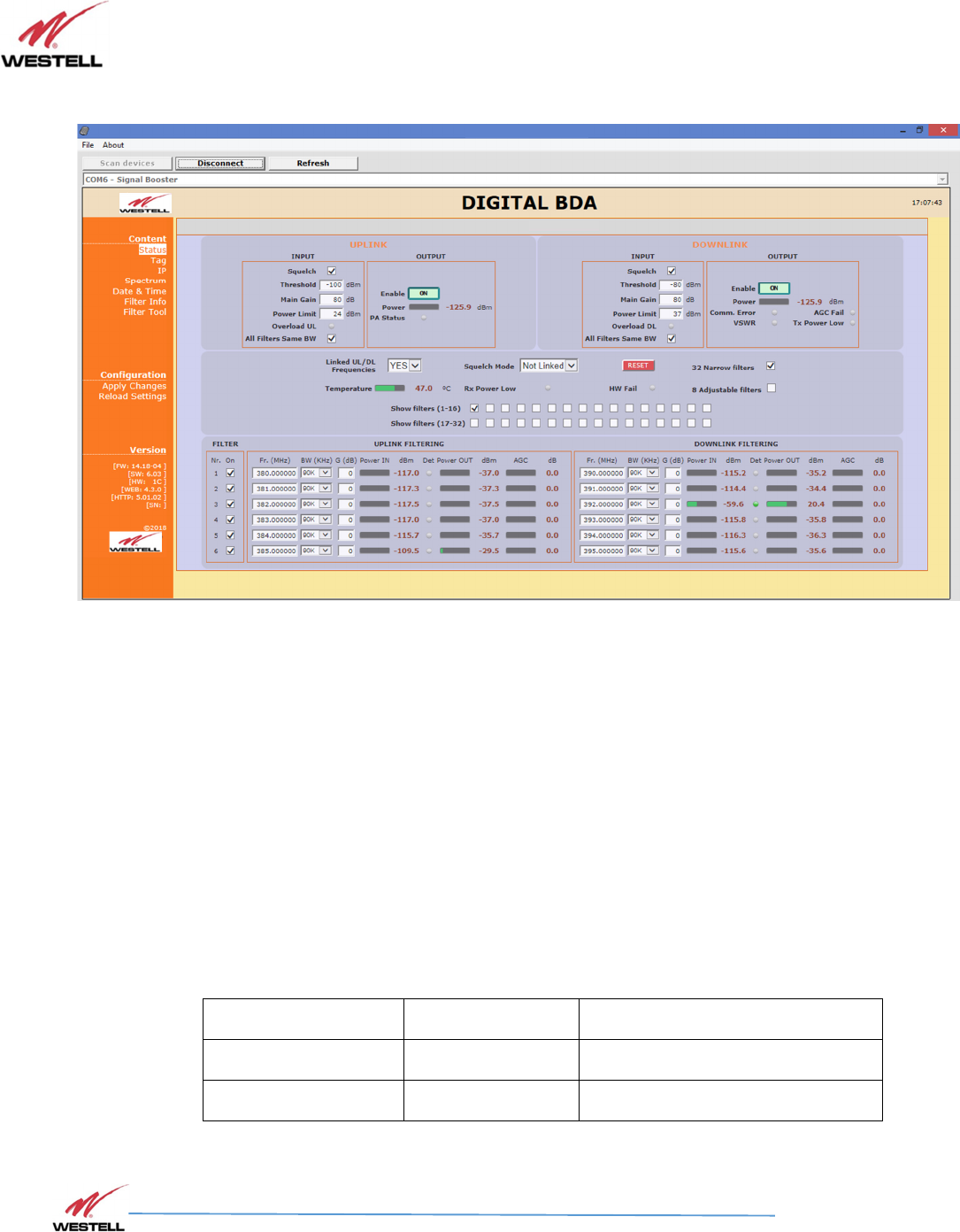Click the green Det indicator for downlink 392.000000
The image size is (960, 1232).
(x=756, y=504)
